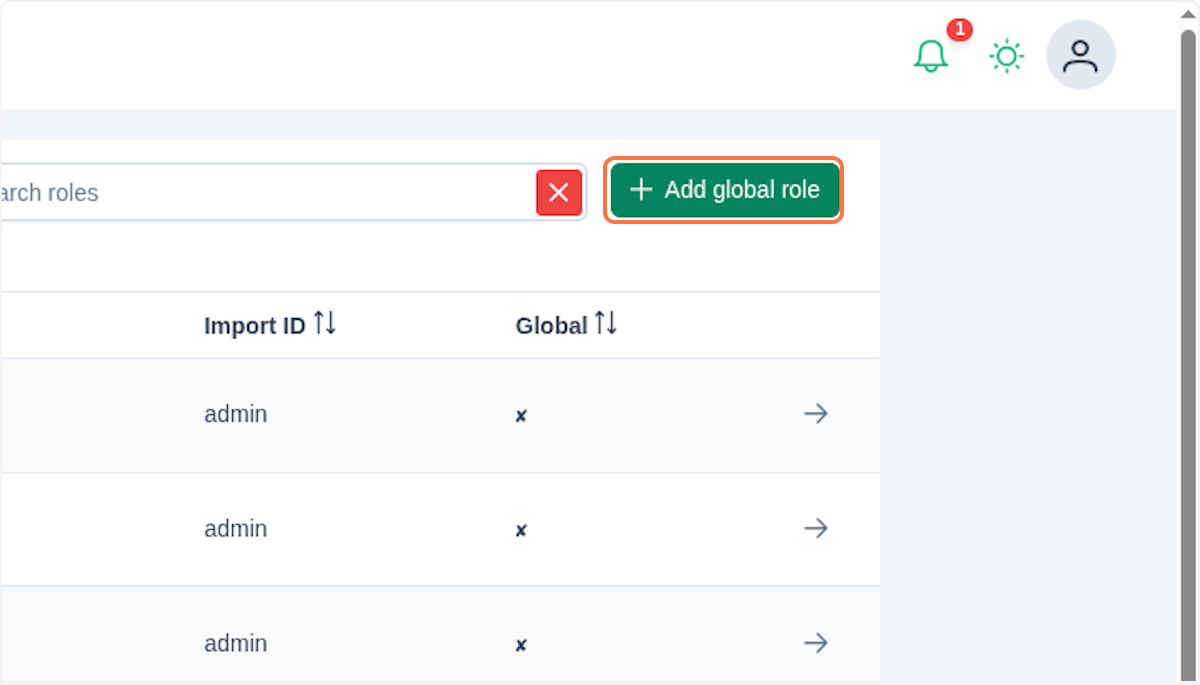Click the sort arrows beside Import ID

click(325, 323)
